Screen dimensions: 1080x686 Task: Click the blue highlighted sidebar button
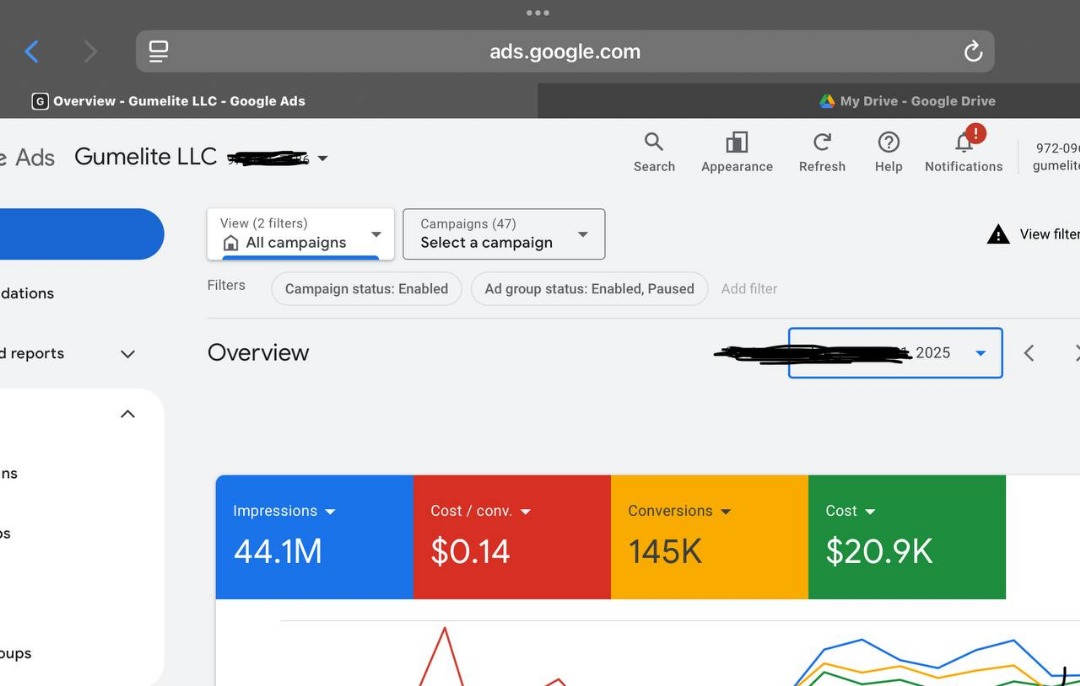pyautogui.click(x=81, y=234)
